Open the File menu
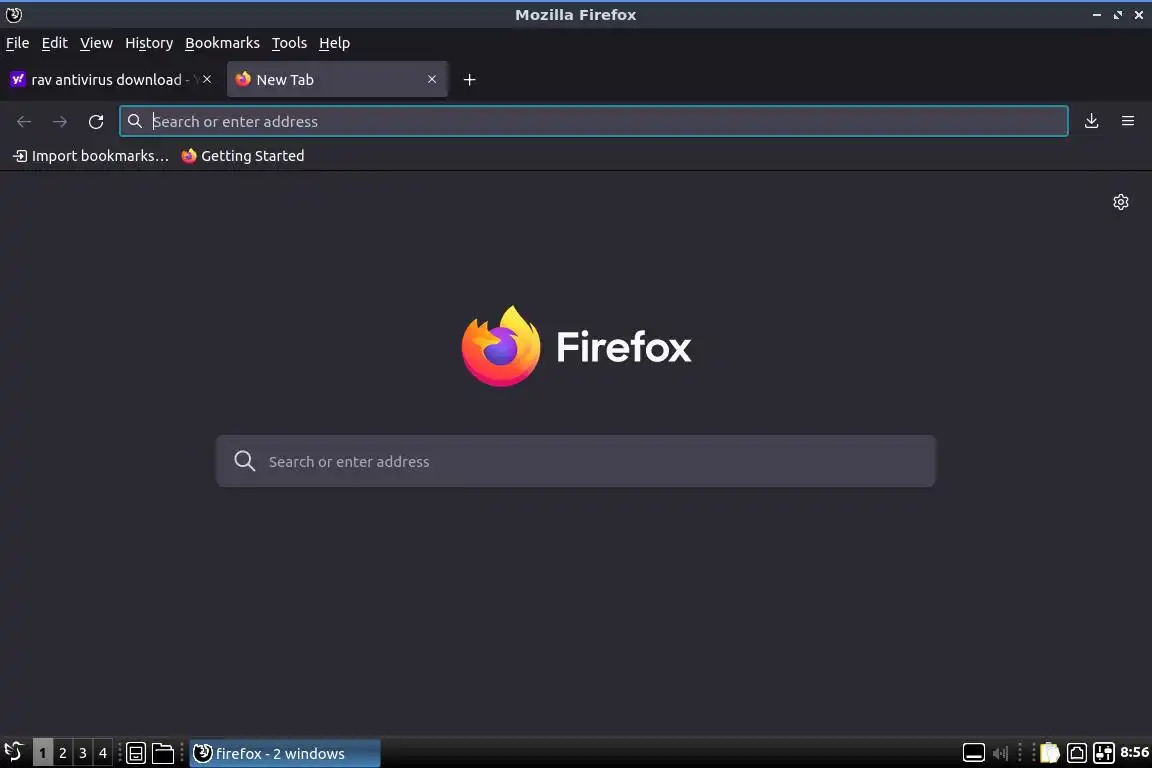 point(18,43)
